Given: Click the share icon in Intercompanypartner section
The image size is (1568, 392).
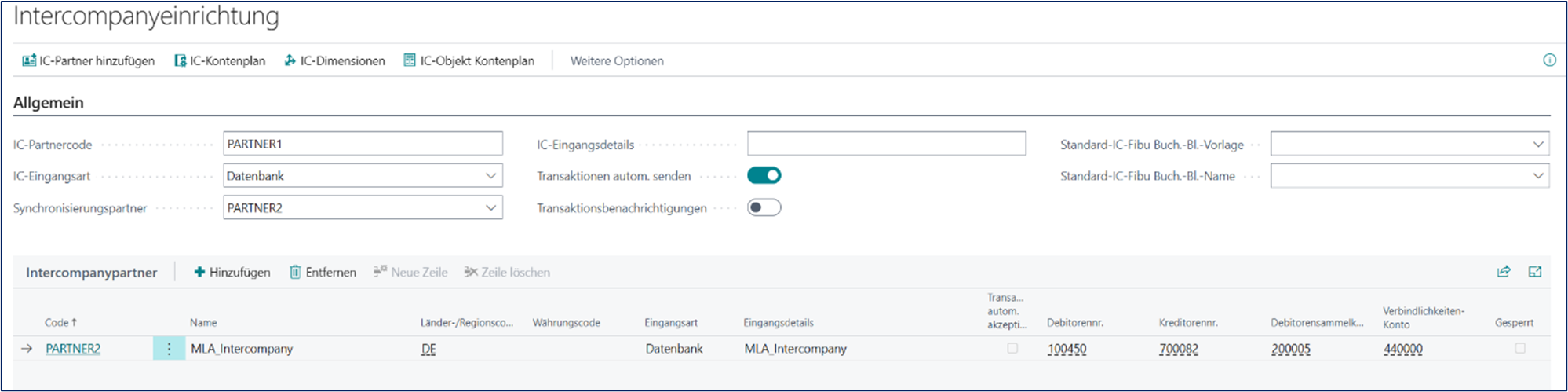Looking at the screenshot, I should [1504, 272].
